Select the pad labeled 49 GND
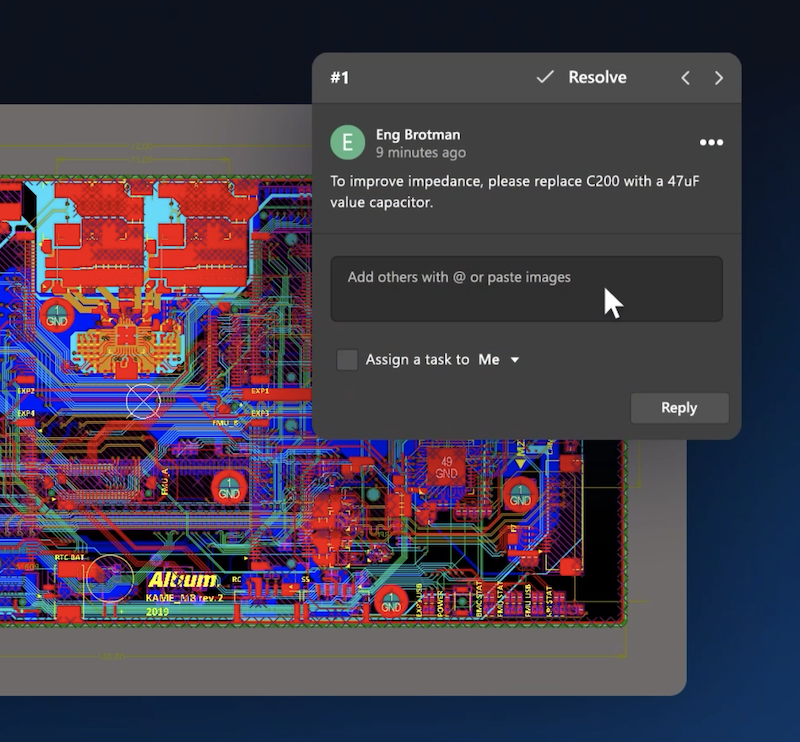 445,466
